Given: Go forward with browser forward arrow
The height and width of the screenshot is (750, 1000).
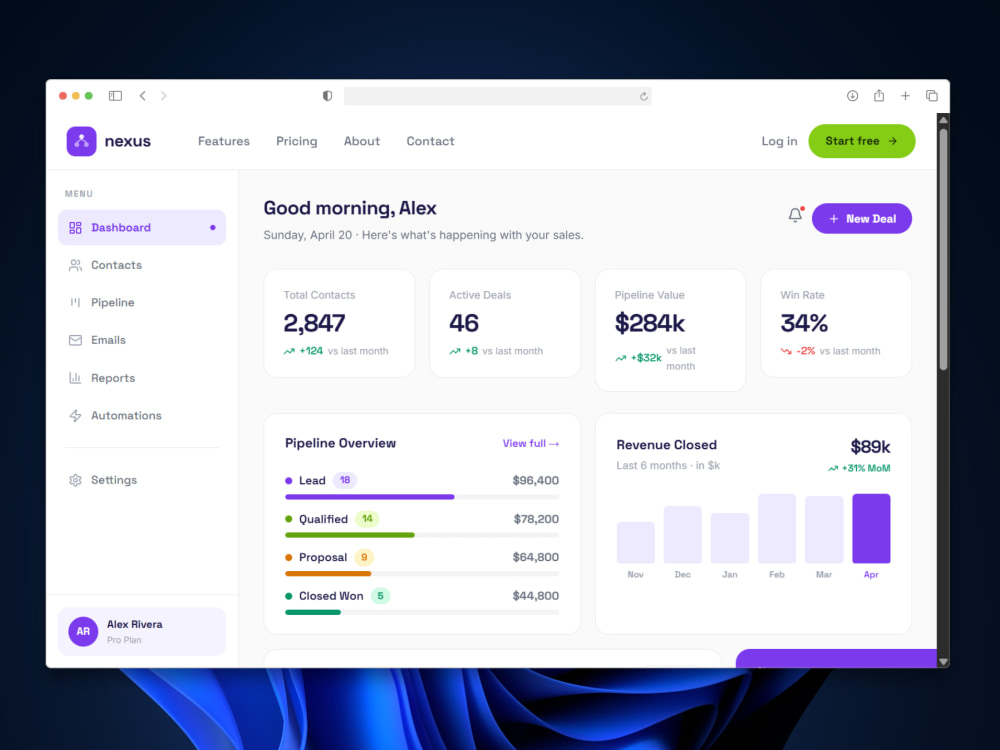Looking at the screenshot, I should [x=163, y=96].
